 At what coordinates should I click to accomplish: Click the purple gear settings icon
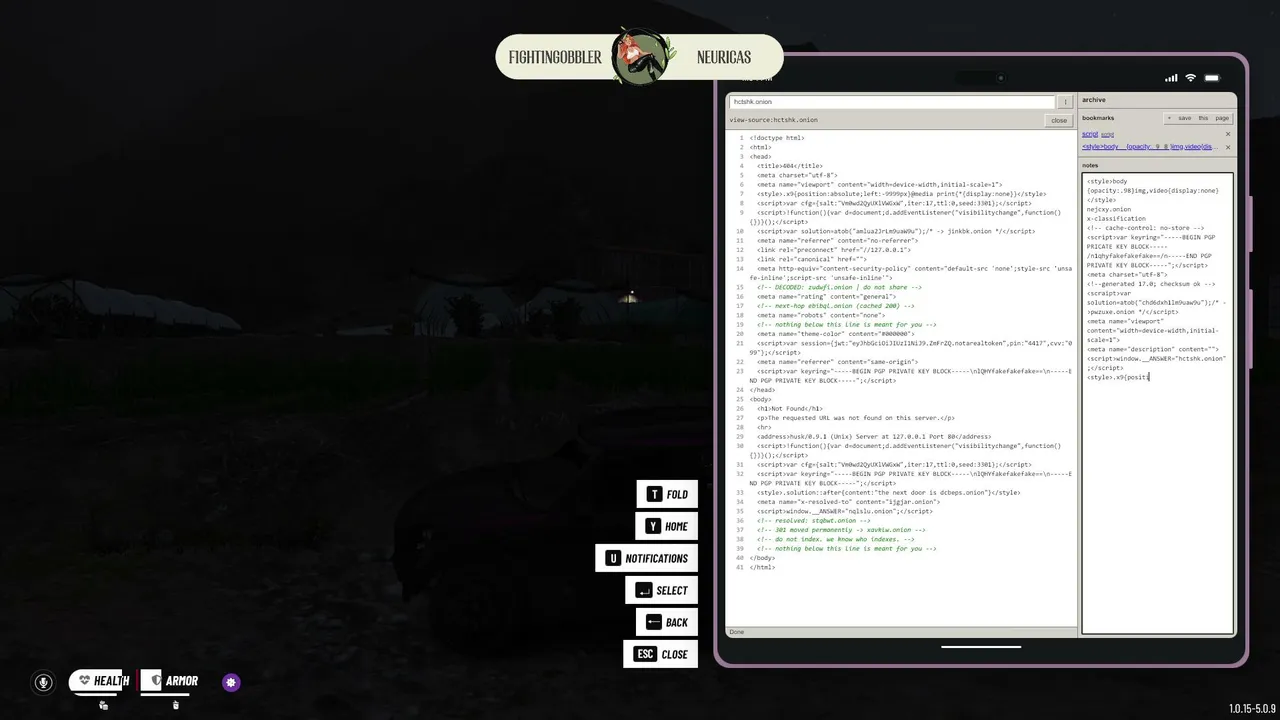coord(231,682)
